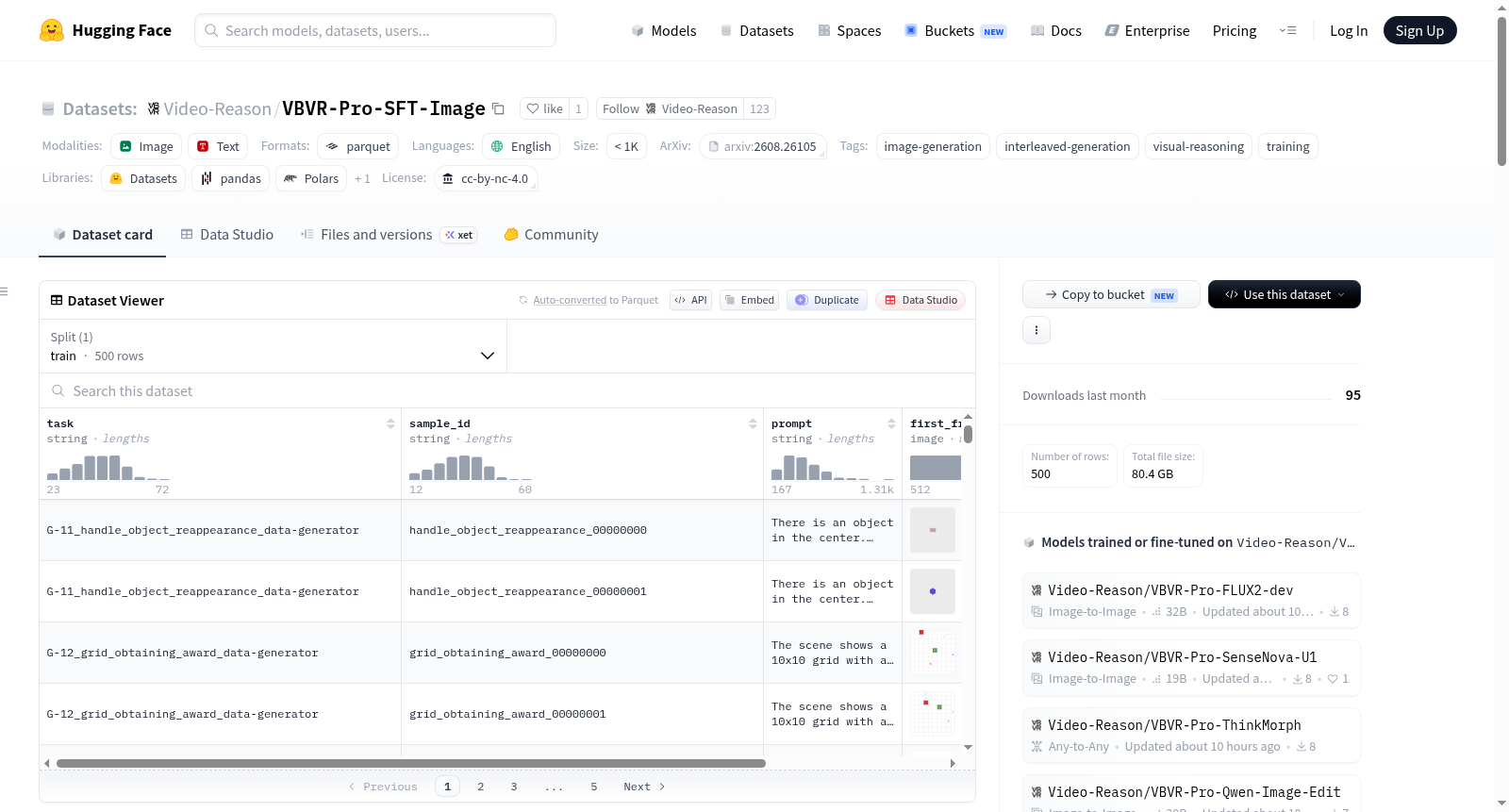
Task: Open the VBVR-Pro-FLUX2-dev model card
Action: click(x=1191, y=600)
